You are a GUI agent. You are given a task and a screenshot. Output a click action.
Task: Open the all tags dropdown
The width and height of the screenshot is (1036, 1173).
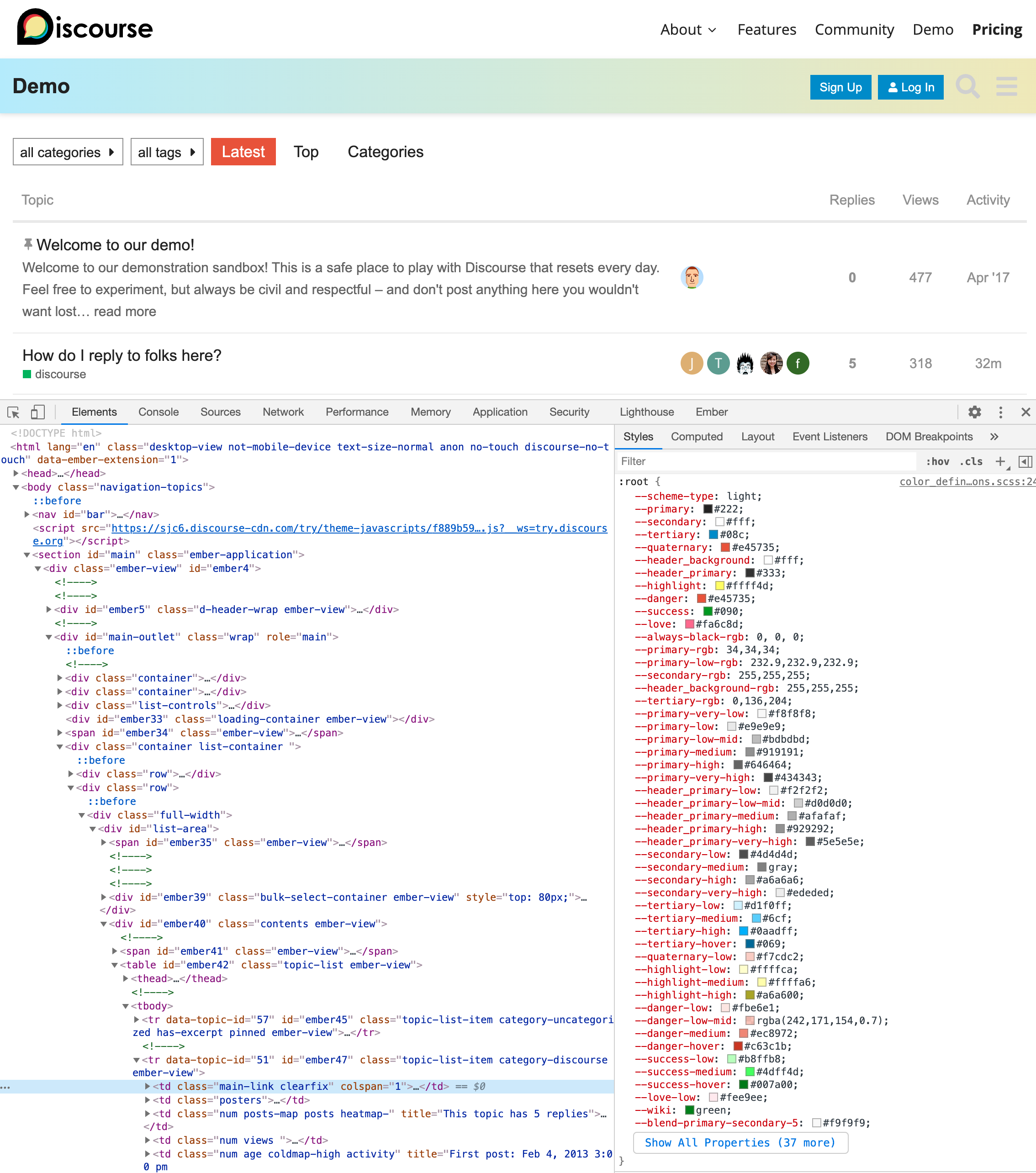pos(166,152)
